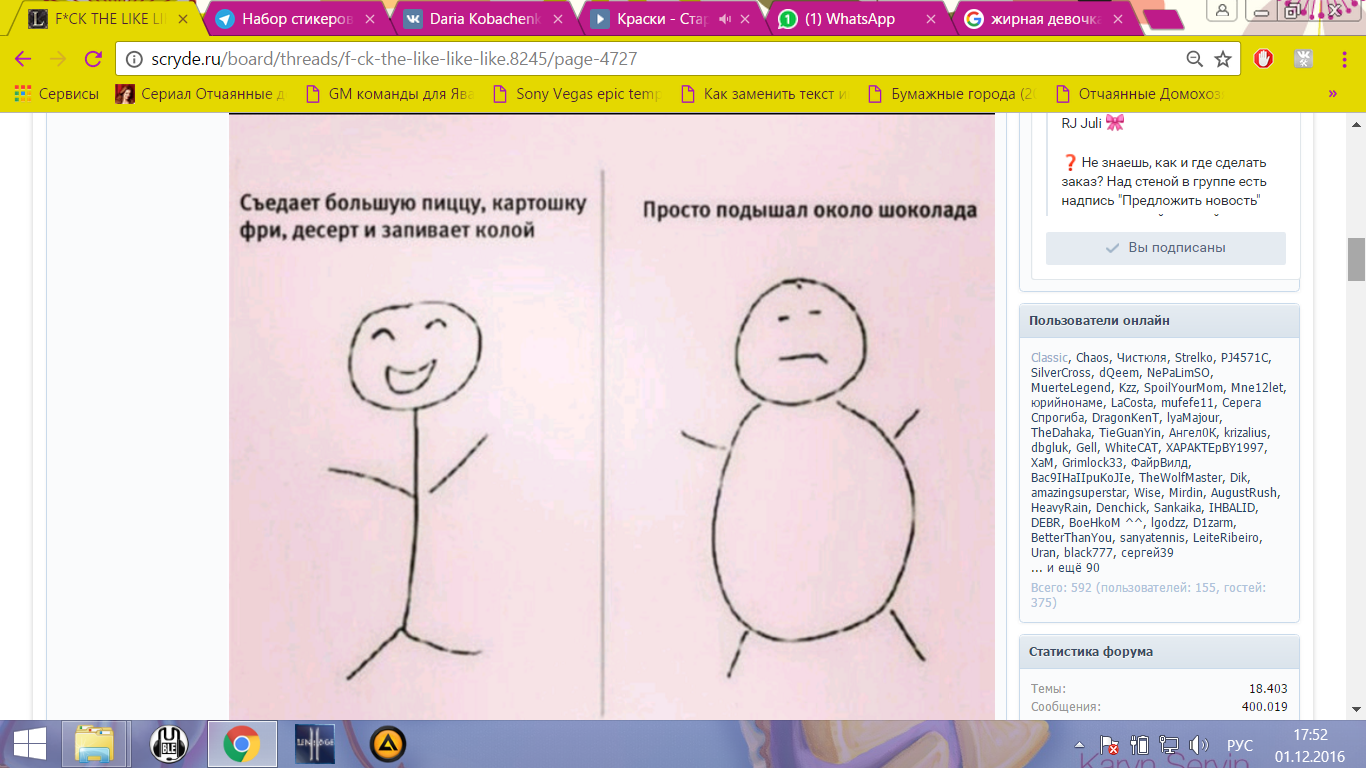Switch to the WhatsApp tab
This screenshot has height=768, width=1366.
coord(850,18)
